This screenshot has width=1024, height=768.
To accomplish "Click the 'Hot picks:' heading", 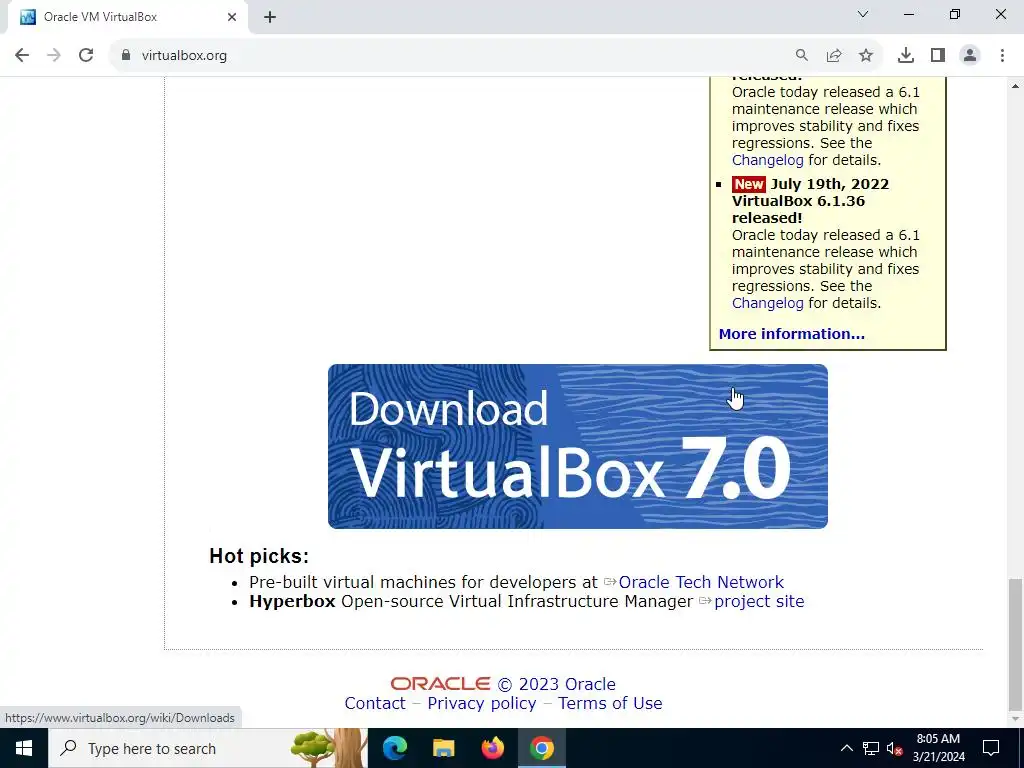I will click(x=259, y=556).
